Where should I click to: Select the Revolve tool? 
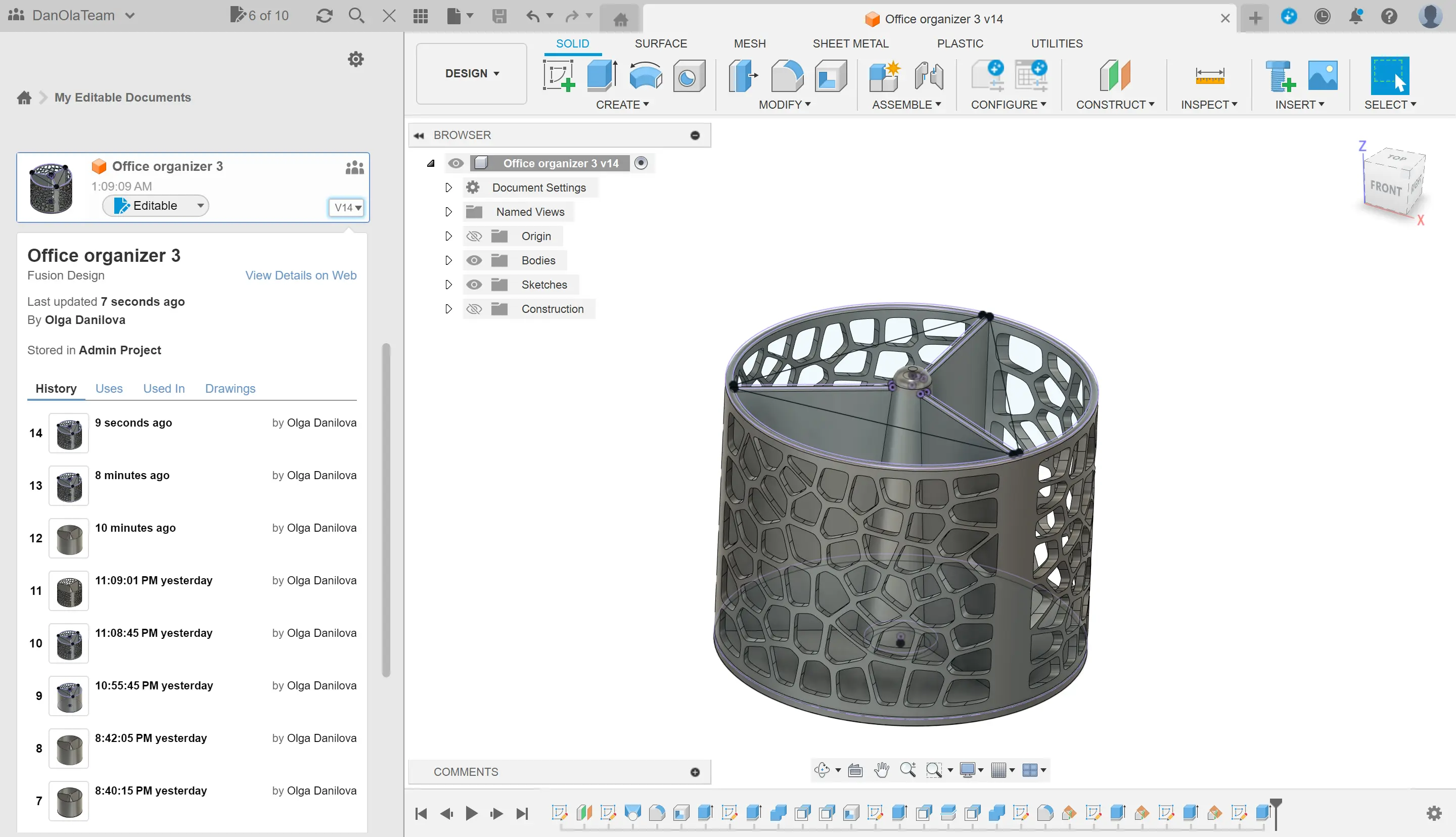click(x=646, y=75)
